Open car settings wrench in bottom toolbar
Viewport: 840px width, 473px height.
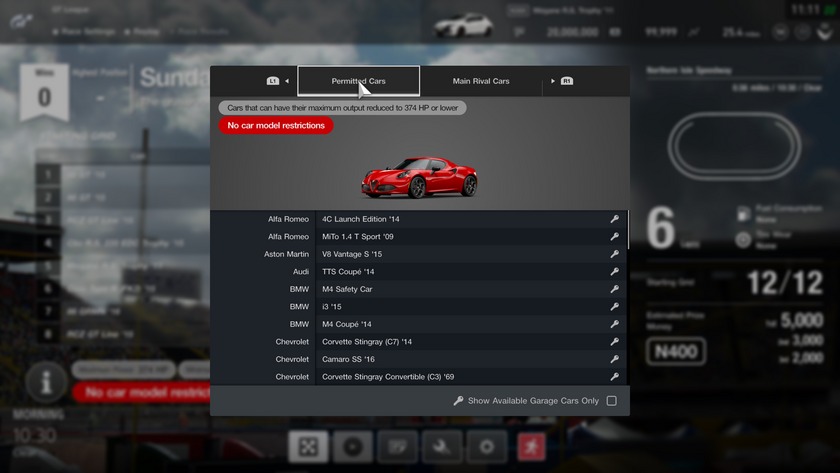(x=443, y=446)
